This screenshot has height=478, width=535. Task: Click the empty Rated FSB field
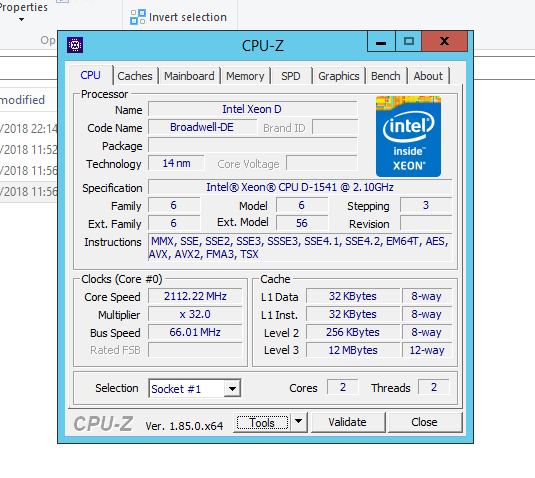click(x=195, y=350)
